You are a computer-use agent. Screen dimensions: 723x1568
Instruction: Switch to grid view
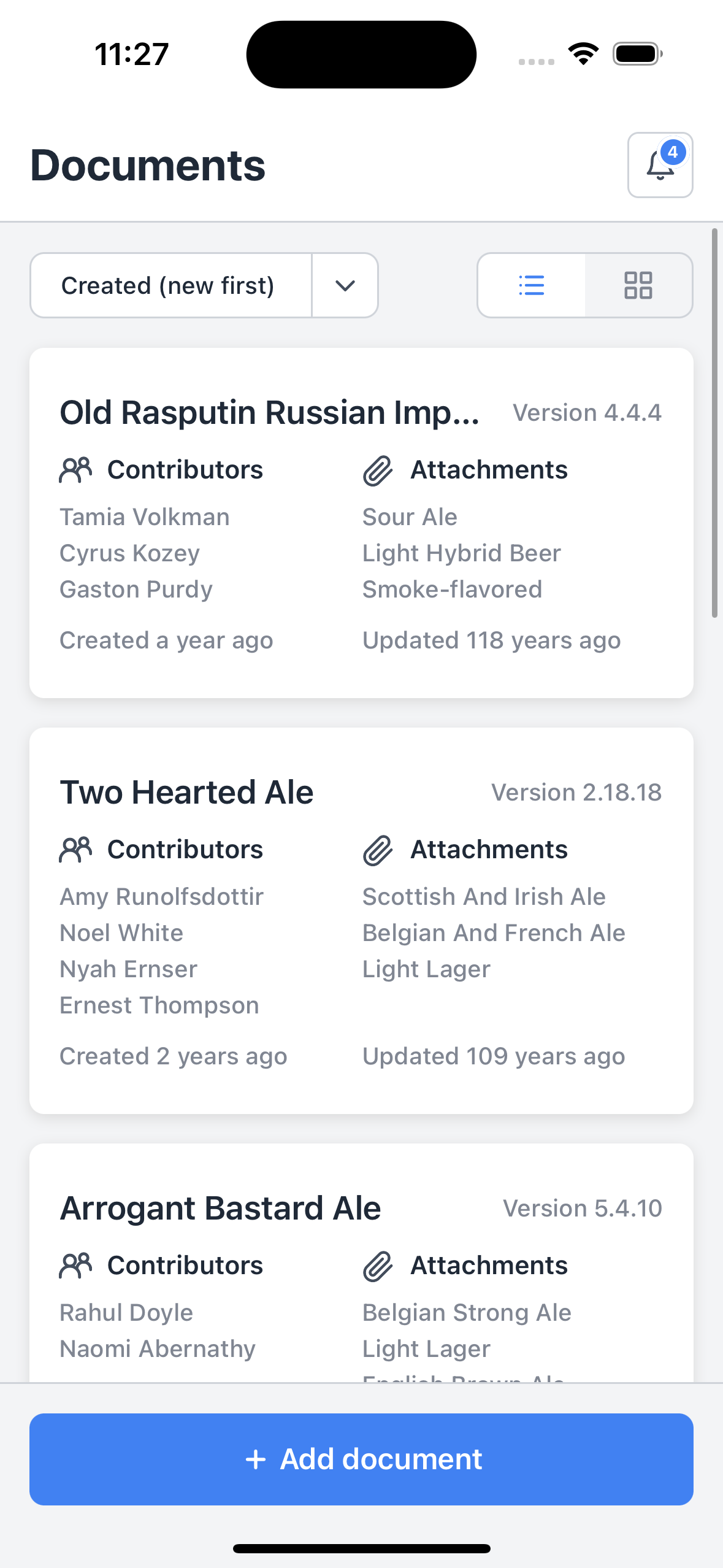[638, 285]
